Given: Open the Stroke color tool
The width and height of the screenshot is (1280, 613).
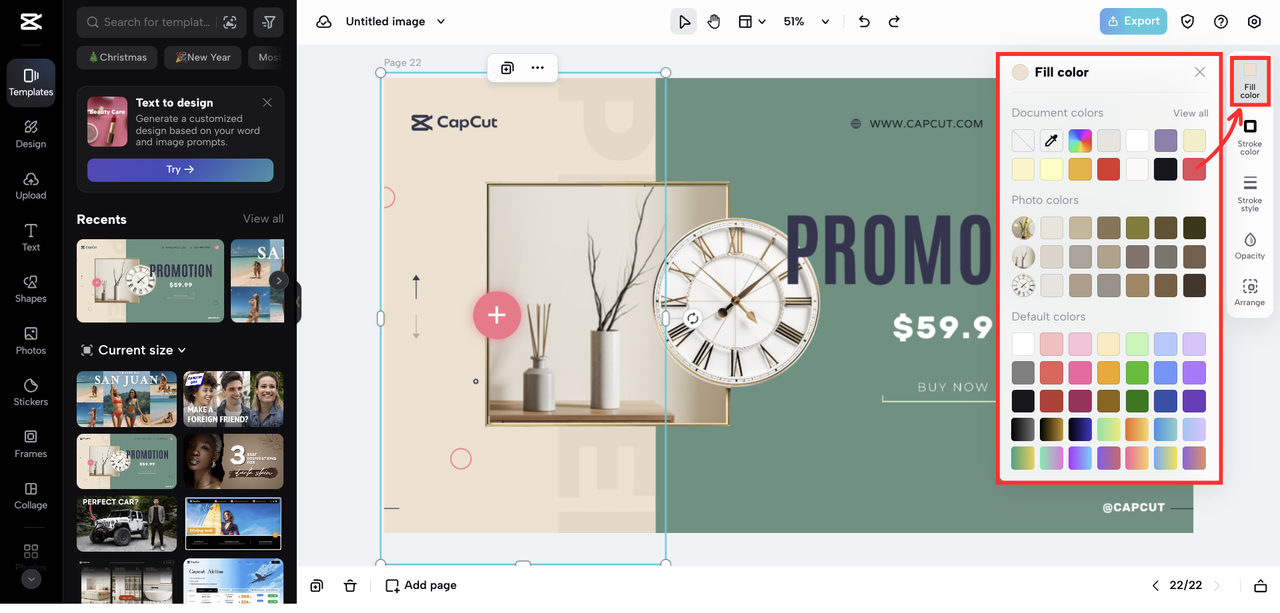Looking at the screenshot, I should coord(1250,138).
